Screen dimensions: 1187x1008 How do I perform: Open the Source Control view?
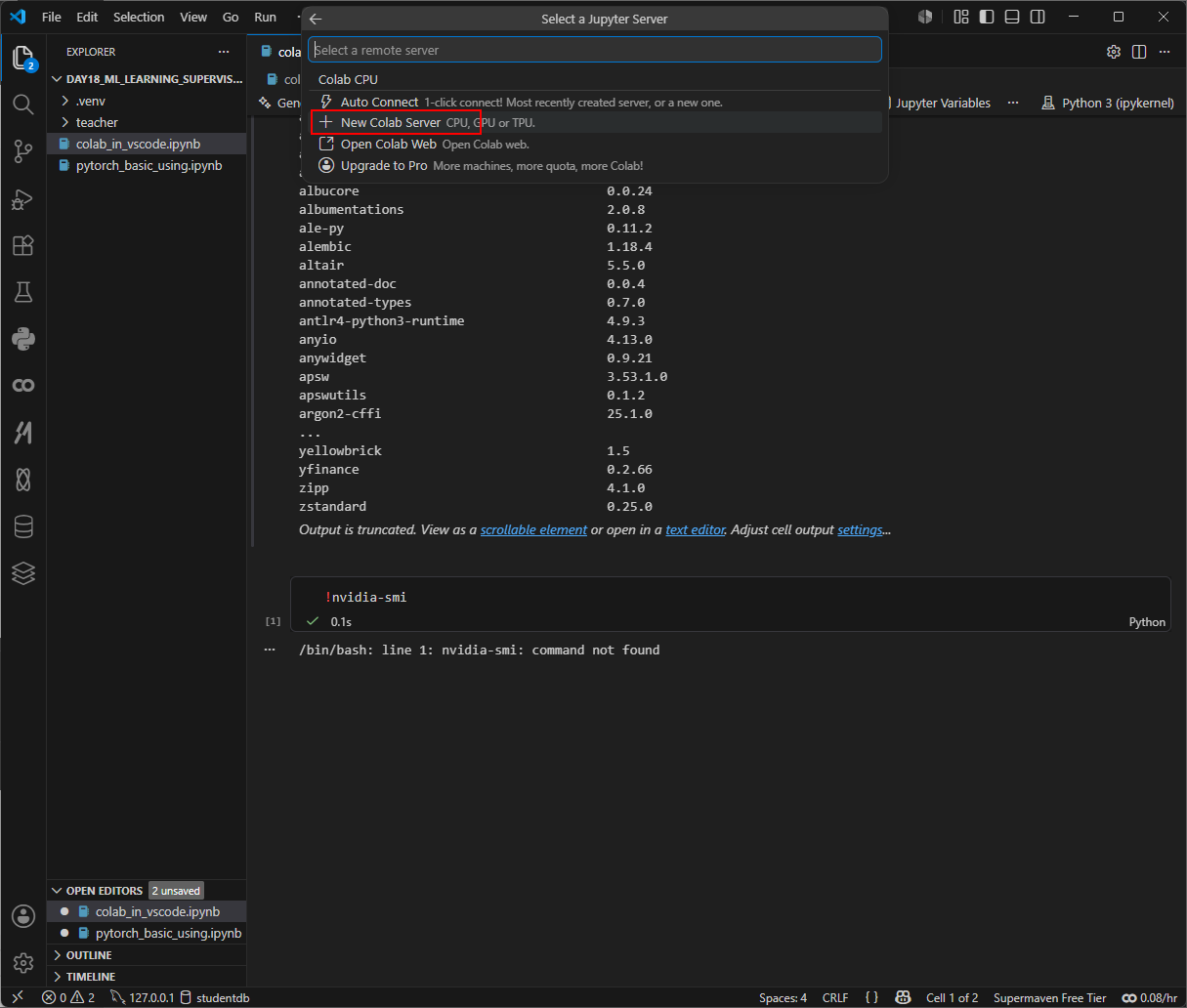pyautogui.click(x=23, y=150)
